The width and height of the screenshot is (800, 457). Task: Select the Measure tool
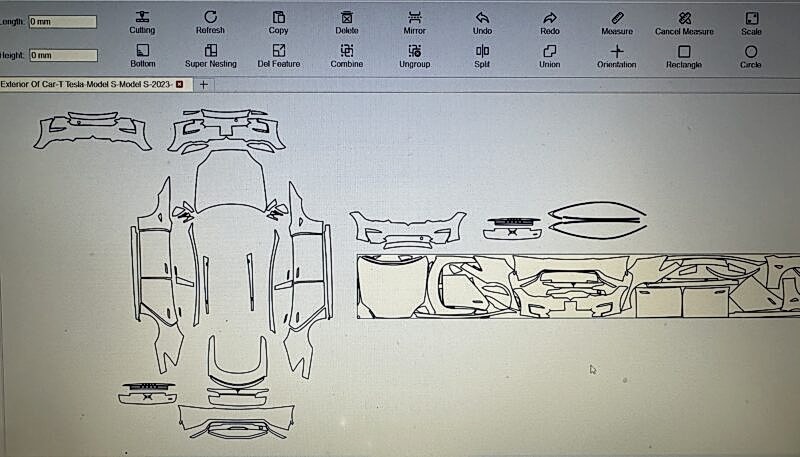click(x=617, y=17)
